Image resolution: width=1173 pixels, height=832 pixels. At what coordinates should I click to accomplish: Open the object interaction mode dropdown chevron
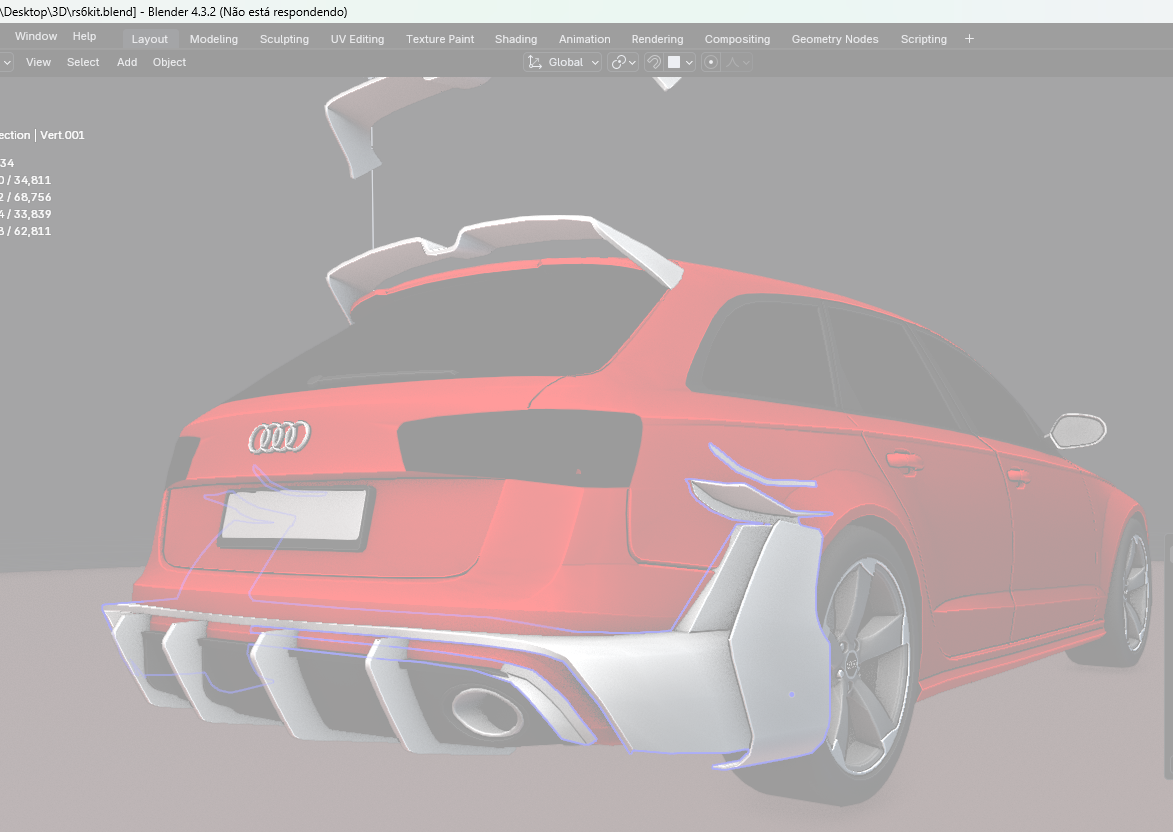coord(6,62)
